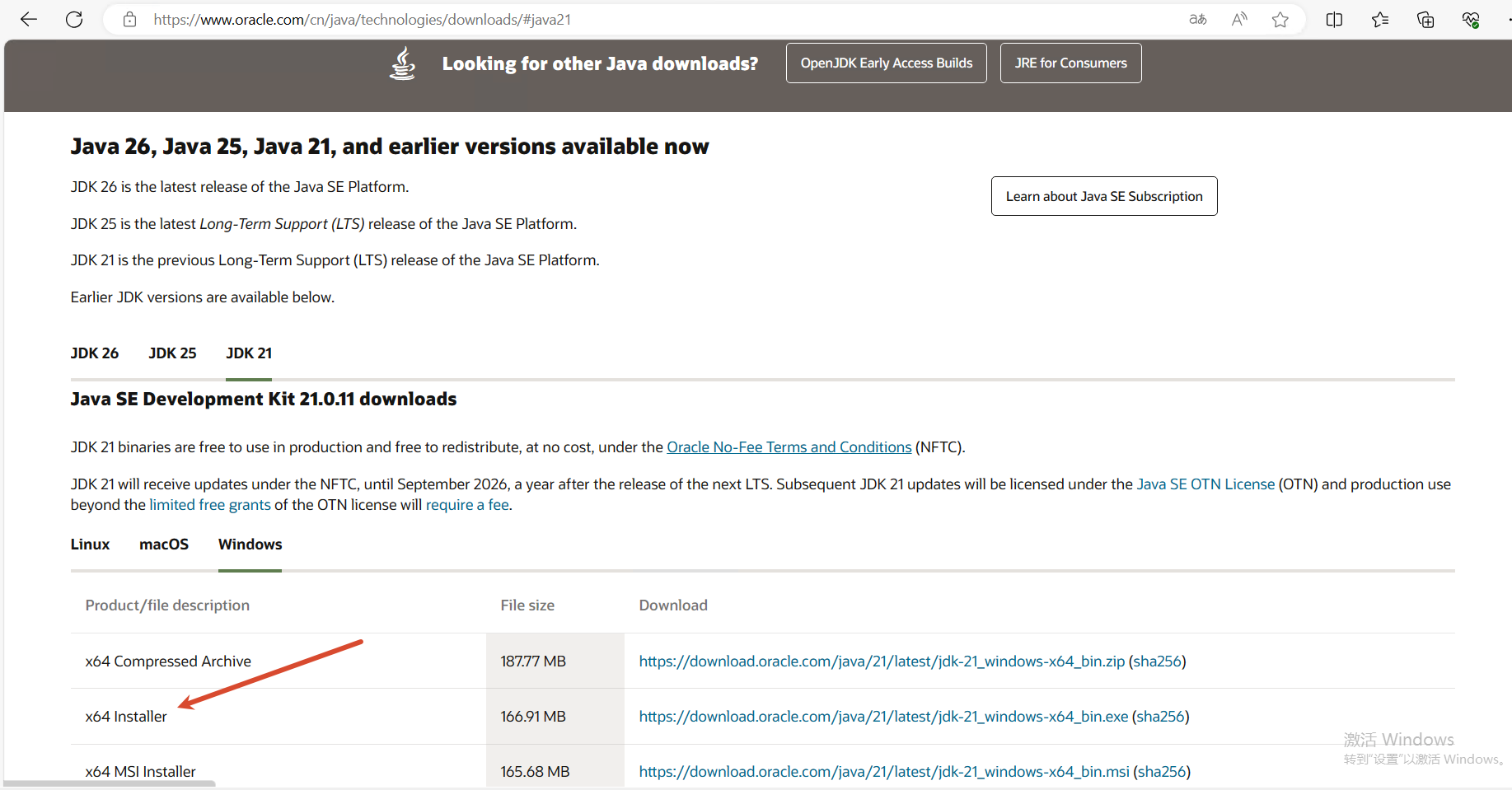Switch to the JDK 26 tab

click(95, 353)
